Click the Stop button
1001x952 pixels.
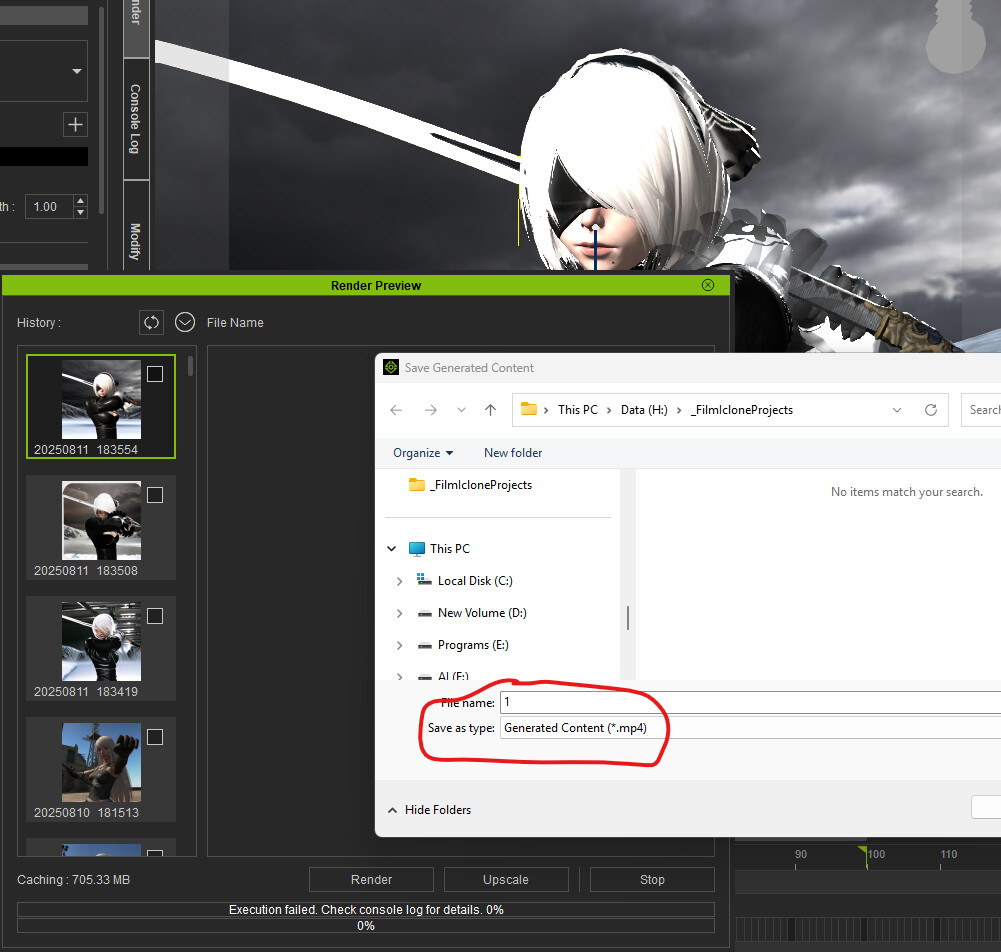652,879
